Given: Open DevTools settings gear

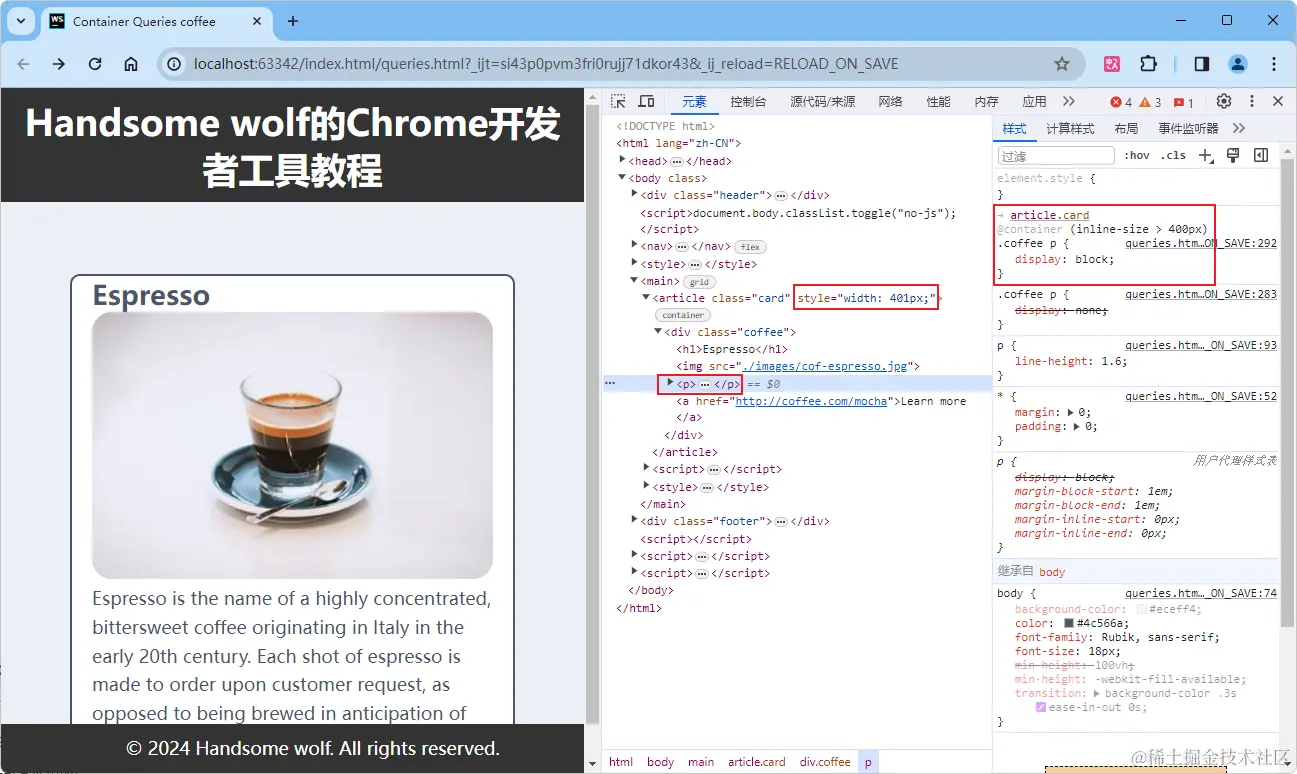Looking at the screenshot, I should click(1224, 102).
